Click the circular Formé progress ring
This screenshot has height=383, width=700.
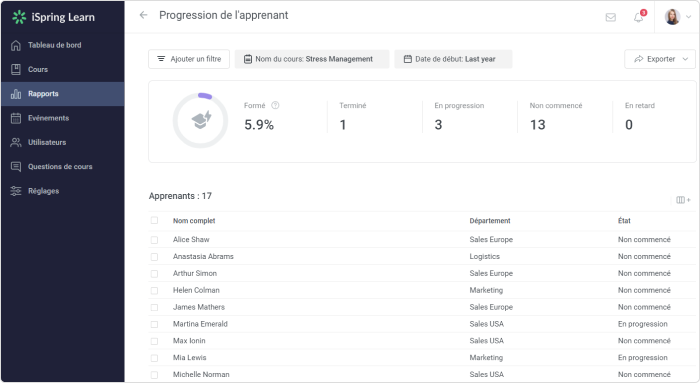click(x=200, y=121)
